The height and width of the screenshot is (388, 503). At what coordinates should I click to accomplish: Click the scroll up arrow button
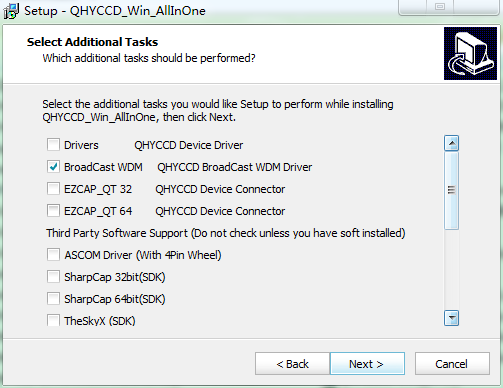point(451,143)
